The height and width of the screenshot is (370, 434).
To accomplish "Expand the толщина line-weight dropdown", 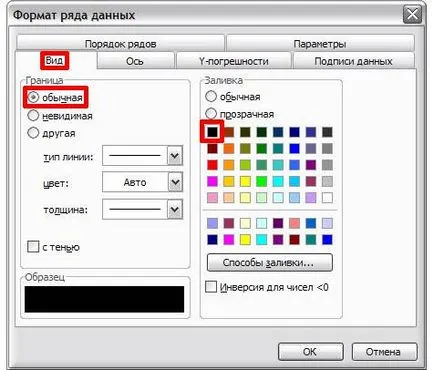I will coord(175,209).
